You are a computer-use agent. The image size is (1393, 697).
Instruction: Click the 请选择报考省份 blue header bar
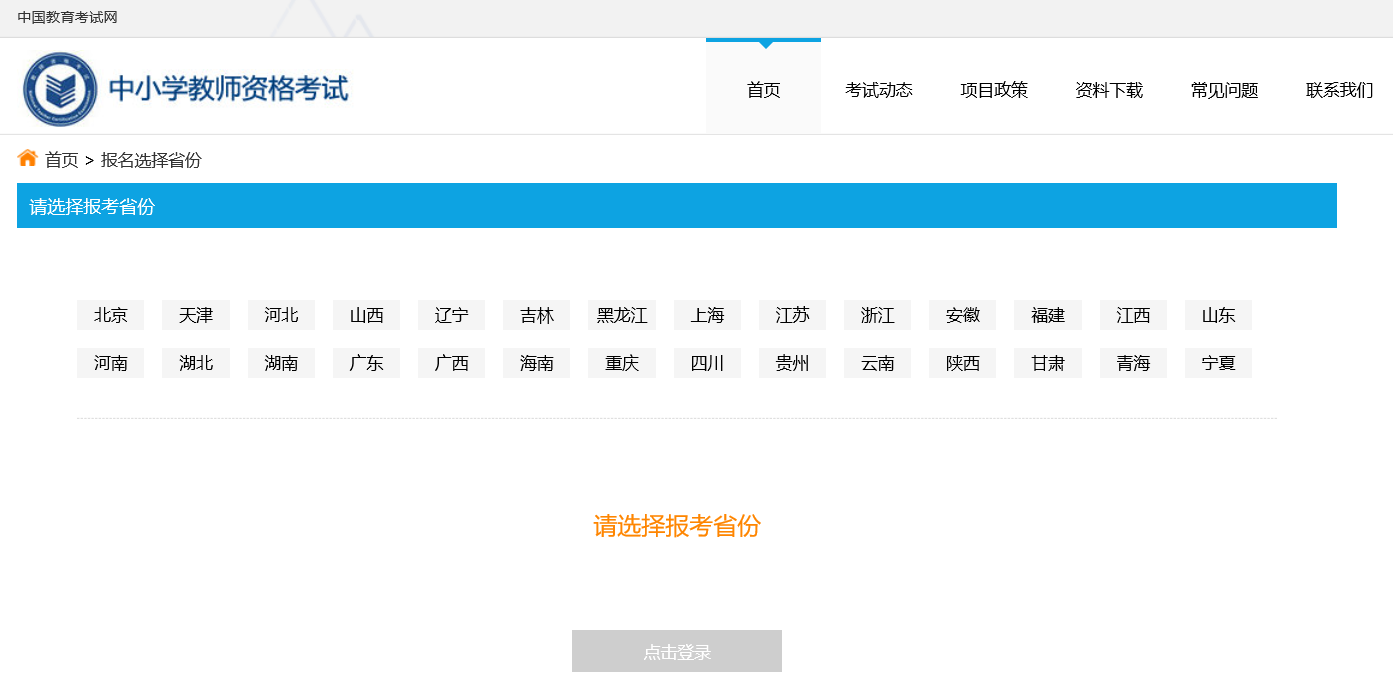pos(676,206)
